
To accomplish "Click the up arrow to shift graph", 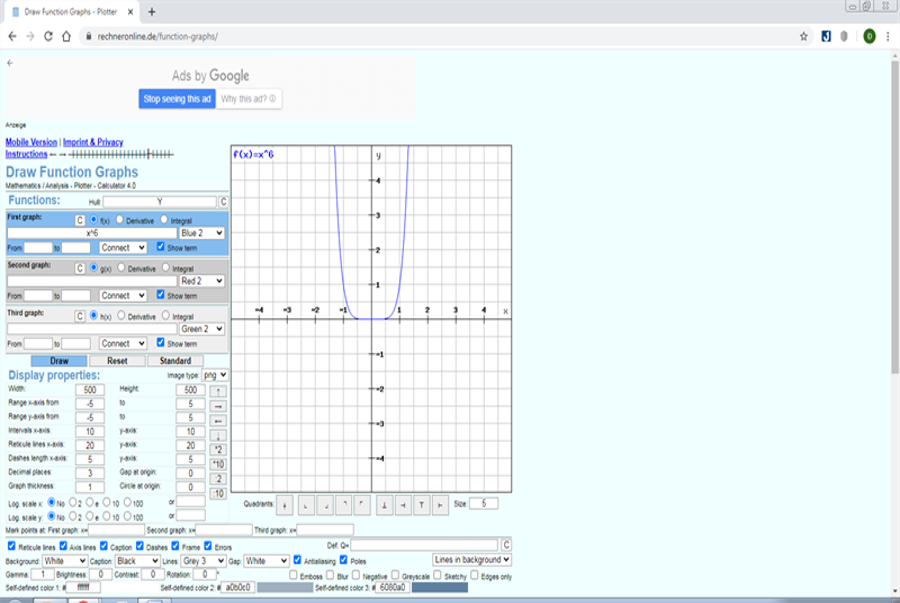I will [x=219, y=391].
